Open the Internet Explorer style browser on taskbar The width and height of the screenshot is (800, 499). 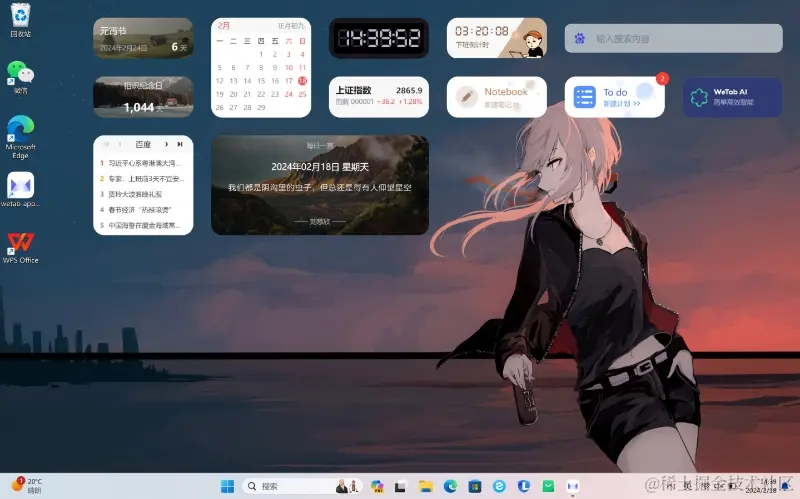pos(499,486)
